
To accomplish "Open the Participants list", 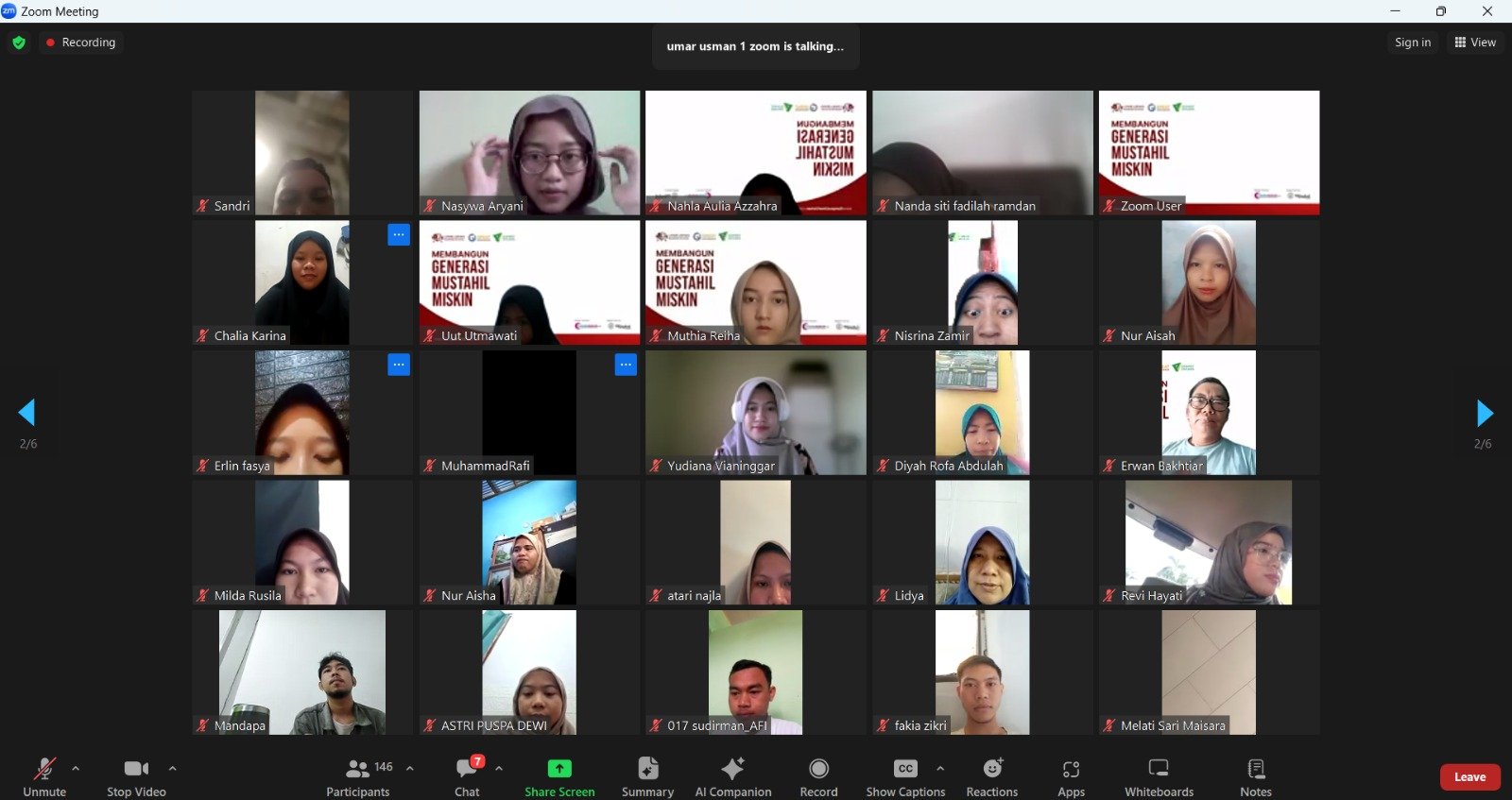I will click(x=358, y=770).
